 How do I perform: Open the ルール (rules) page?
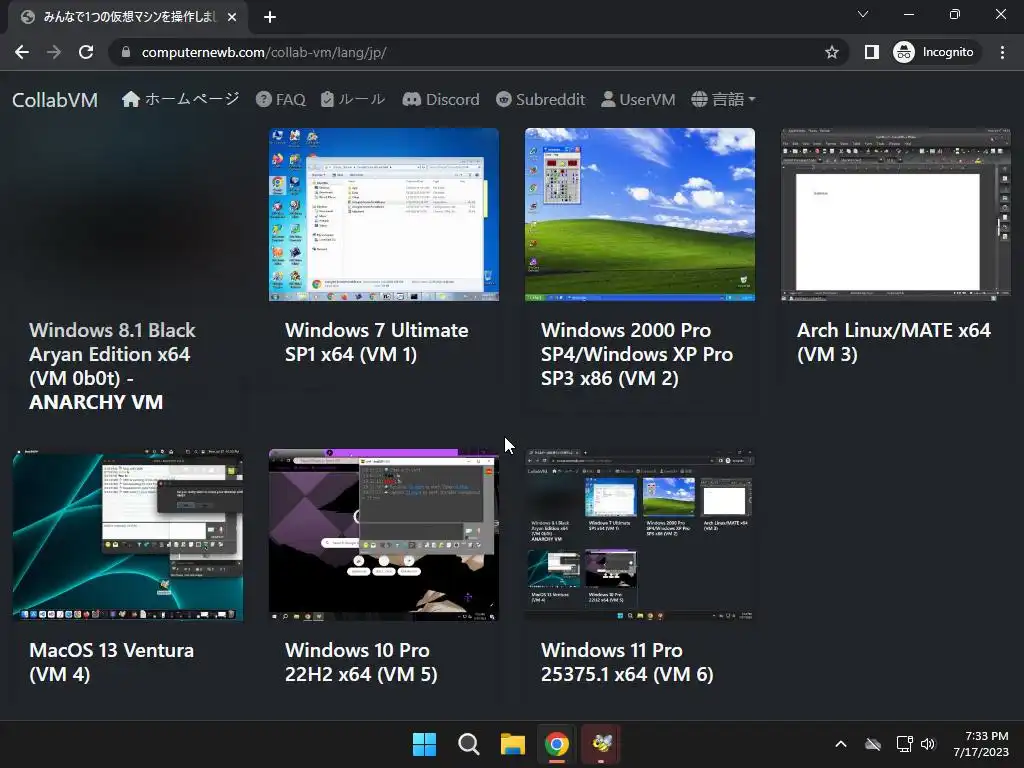coord(353,99)
